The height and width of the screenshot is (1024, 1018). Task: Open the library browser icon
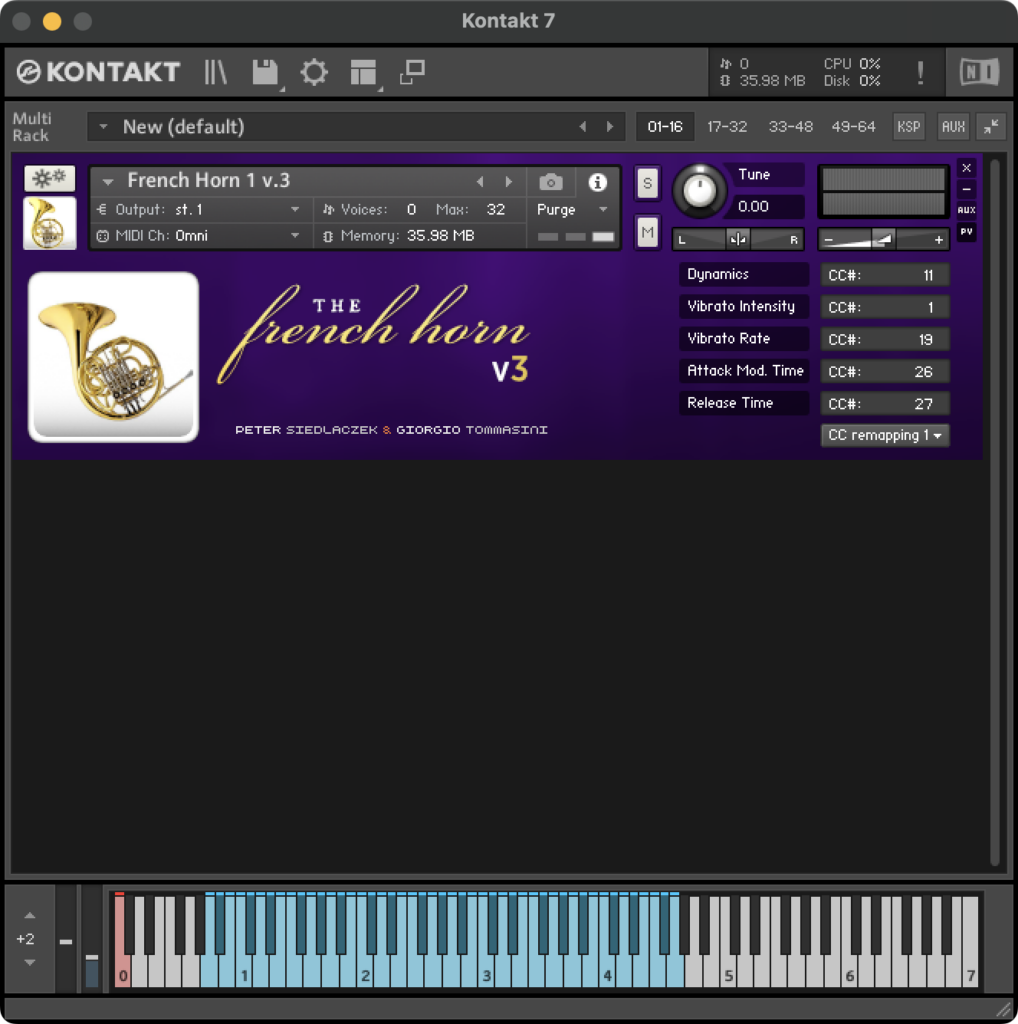215,72
